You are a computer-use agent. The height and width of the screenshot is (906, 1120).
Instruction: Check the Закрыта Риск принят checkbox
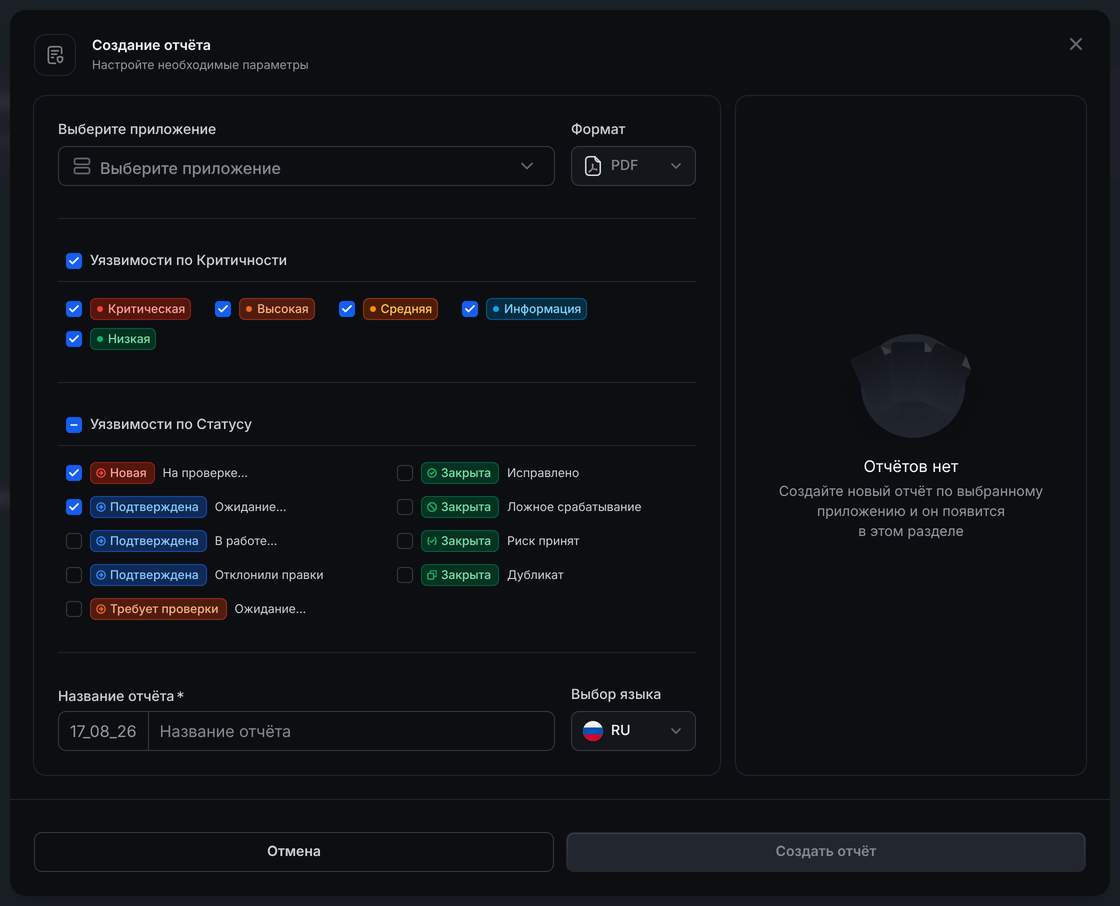[x=405, y=541]
